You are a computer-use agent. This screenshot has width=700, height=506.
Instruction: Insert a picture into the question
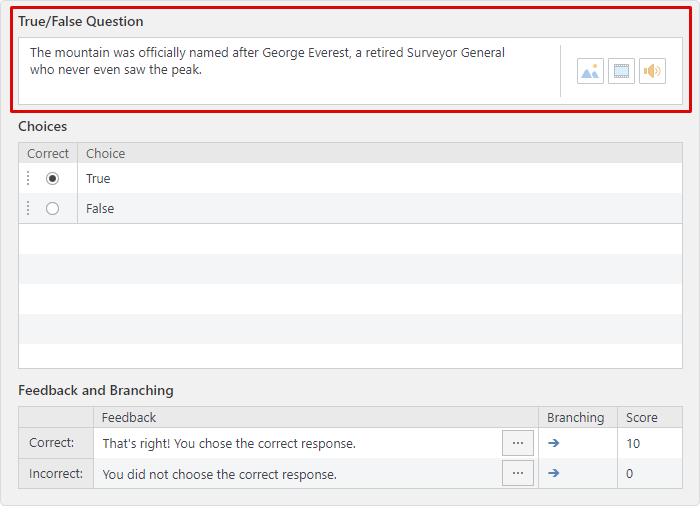590,71
